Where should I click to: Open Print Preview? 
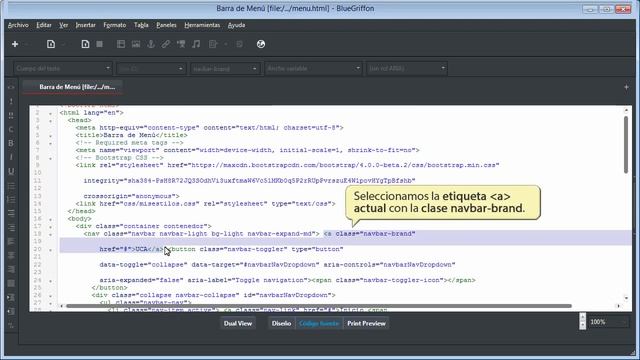click(366, 323)
